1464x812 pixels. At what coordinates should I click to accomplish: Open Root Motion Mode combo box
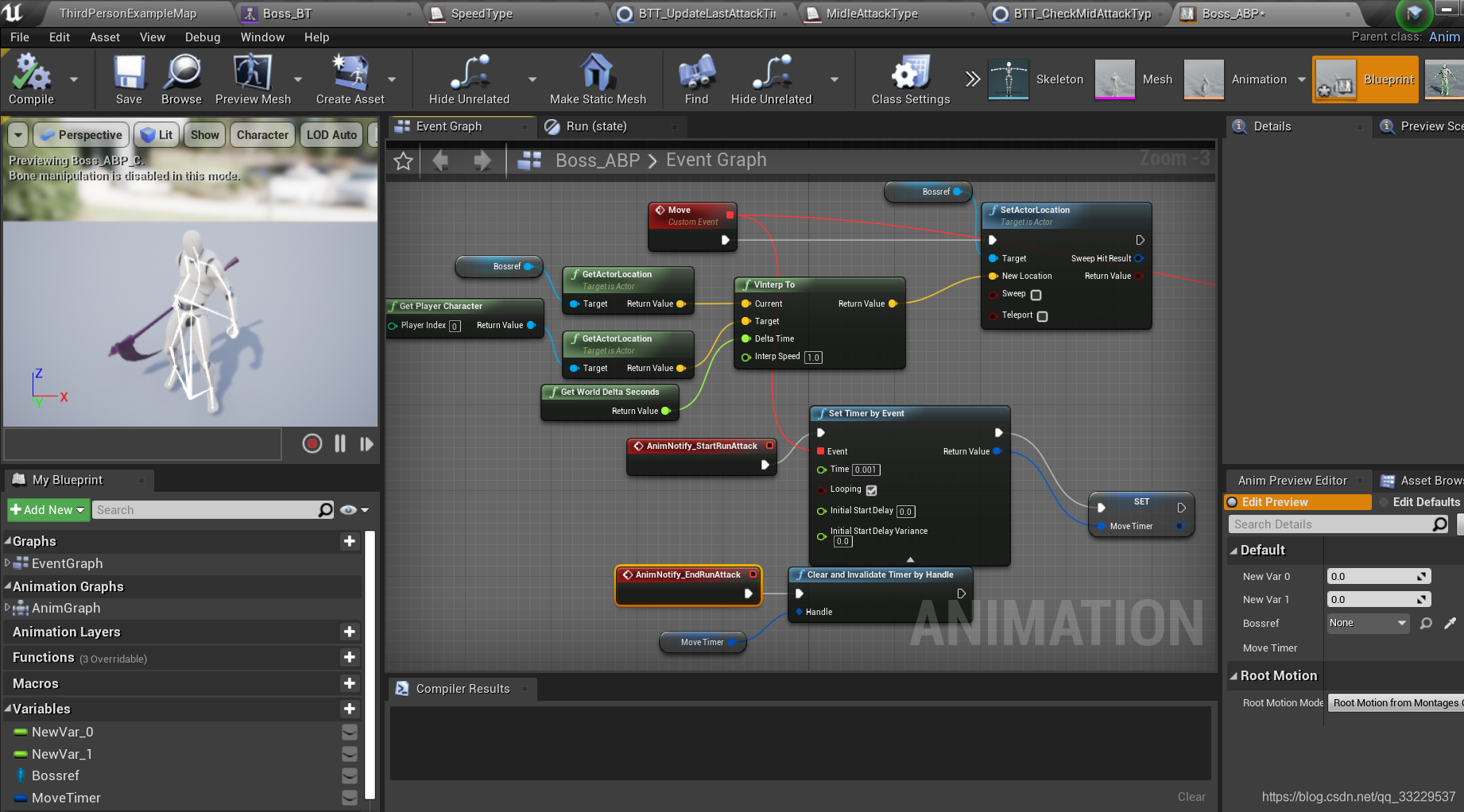1395,703
